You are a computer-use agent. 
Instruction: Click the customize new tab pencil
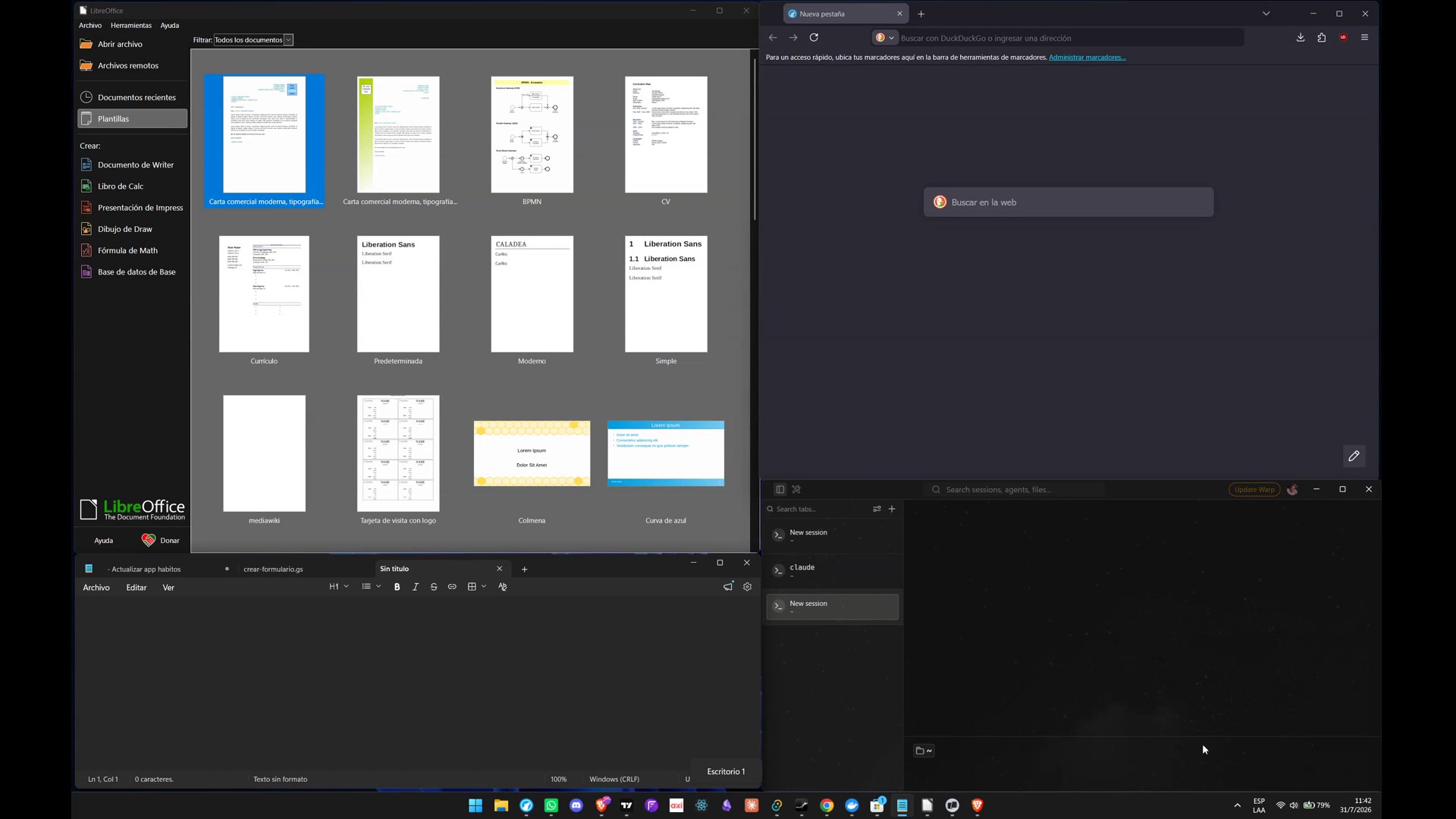[1354, 456]
